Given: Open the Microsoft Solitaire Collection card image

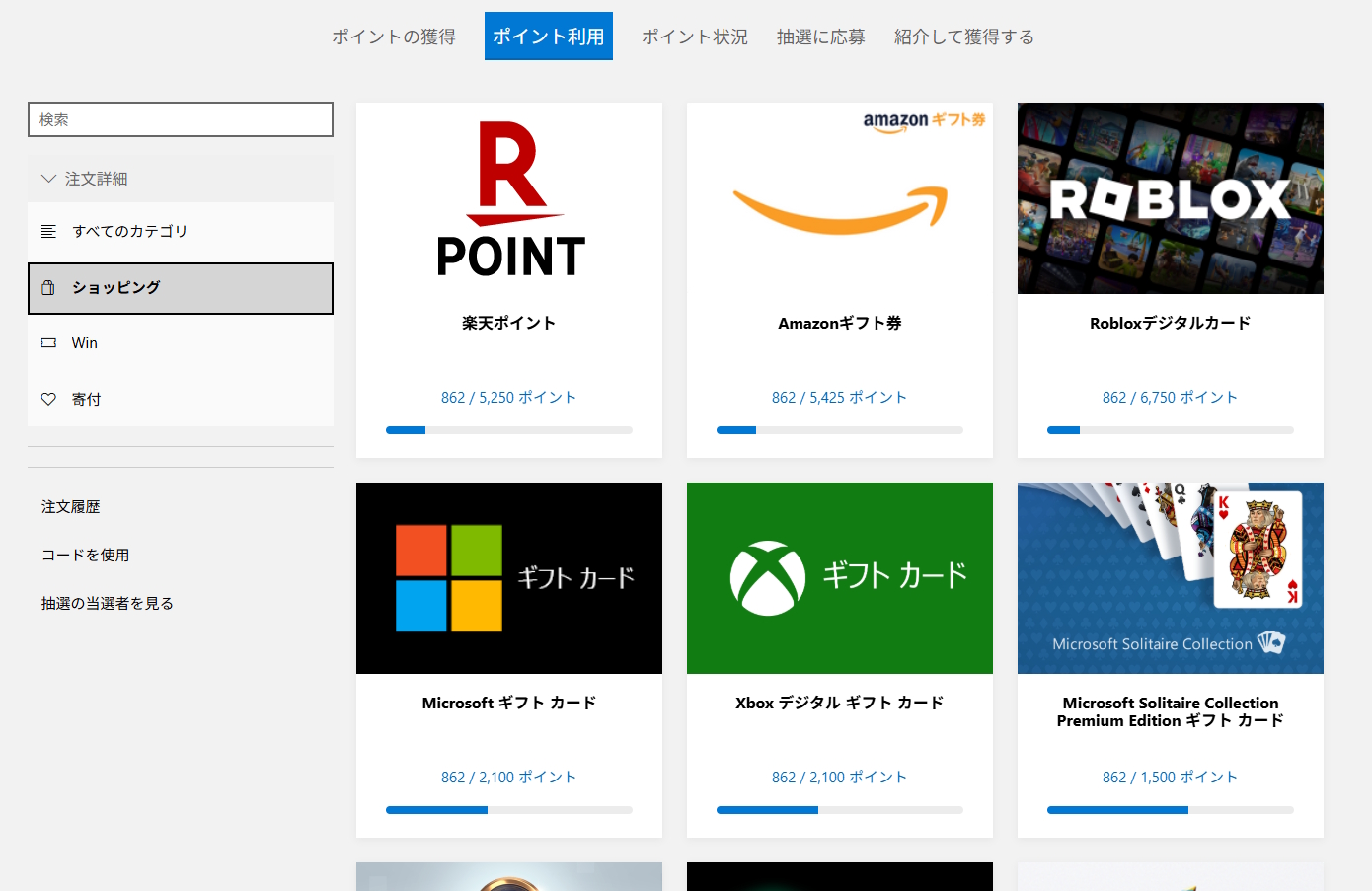Looking at the screenshot, I should (1170, 578).
